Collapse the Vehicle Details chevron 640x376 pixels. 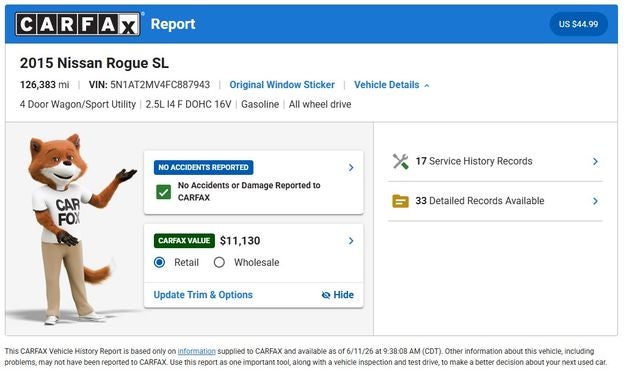[427, 85]
